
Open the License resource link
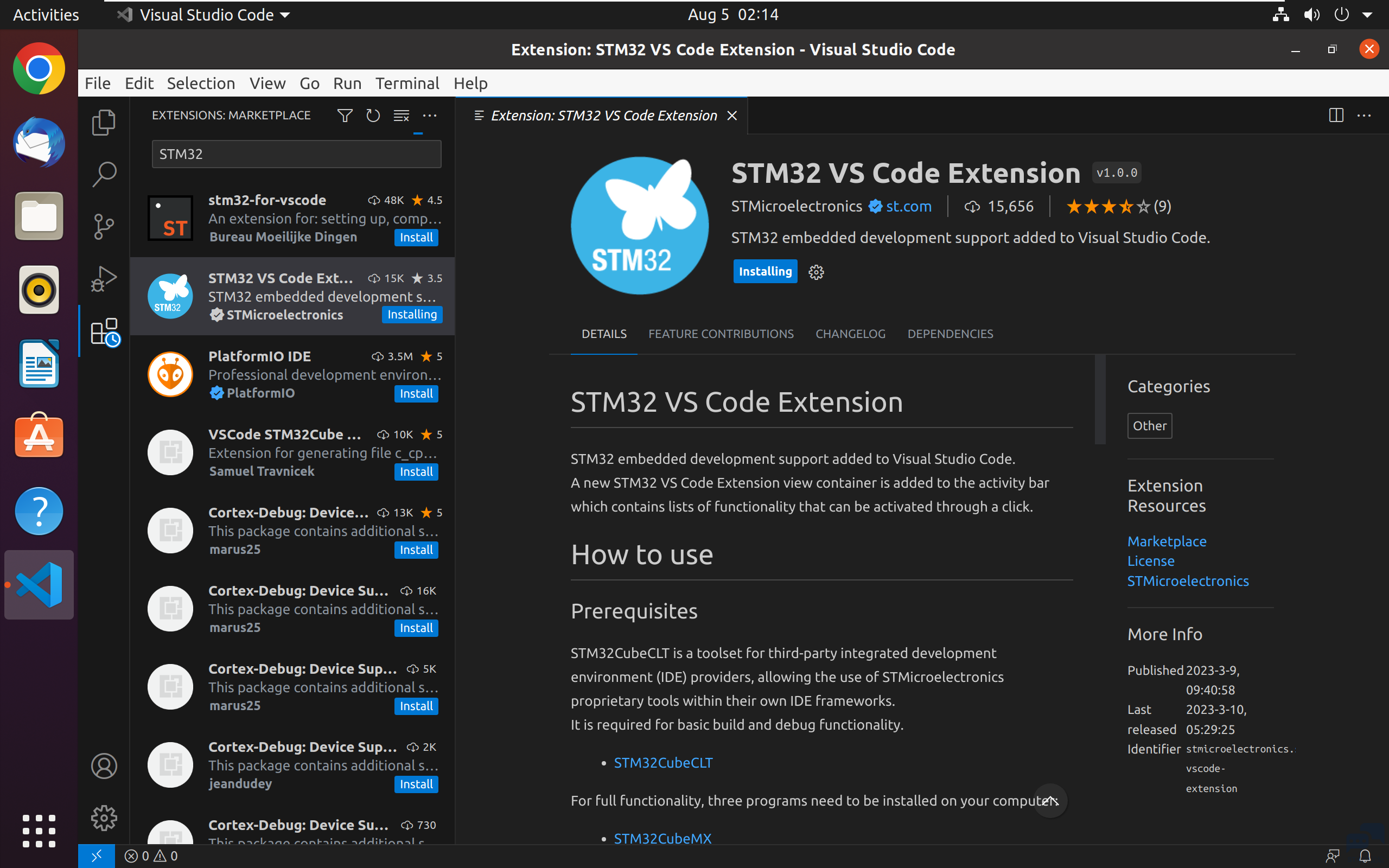(x=1150, y=560)
